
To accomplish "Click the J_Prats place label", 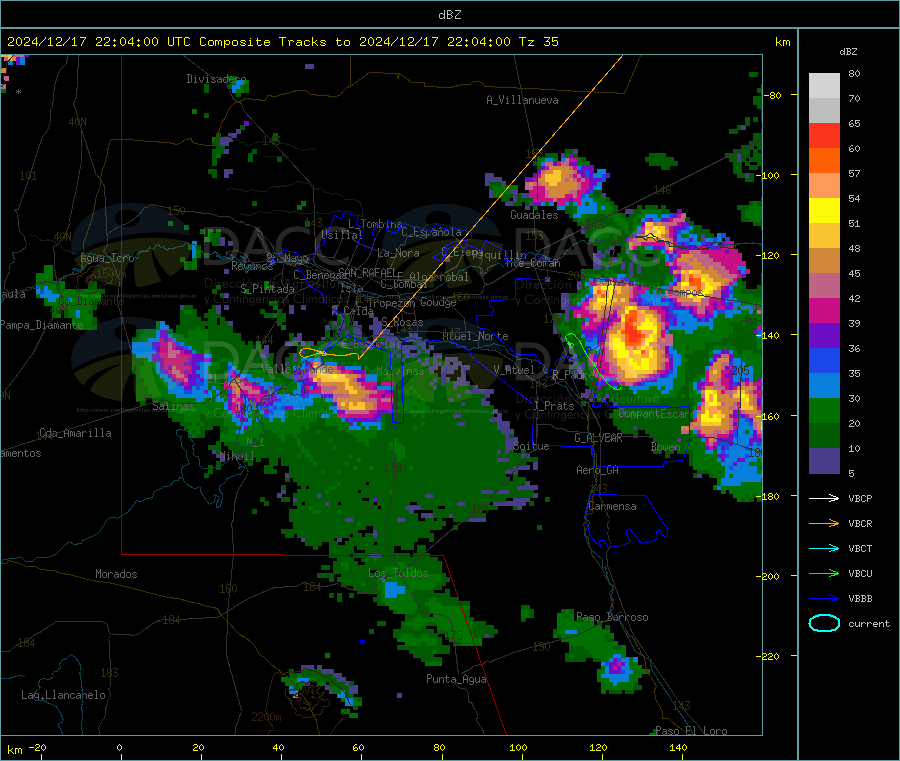I will coord(553,406).
